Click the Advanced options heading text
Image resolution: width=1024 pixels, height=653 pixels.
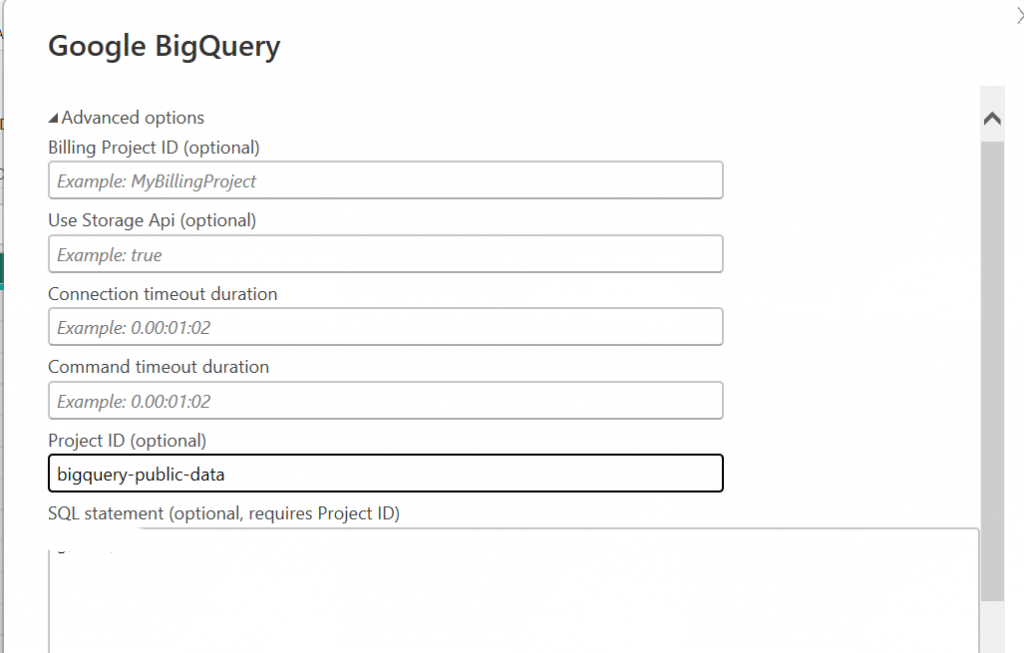pyautogui.click(x=133, y=118)
